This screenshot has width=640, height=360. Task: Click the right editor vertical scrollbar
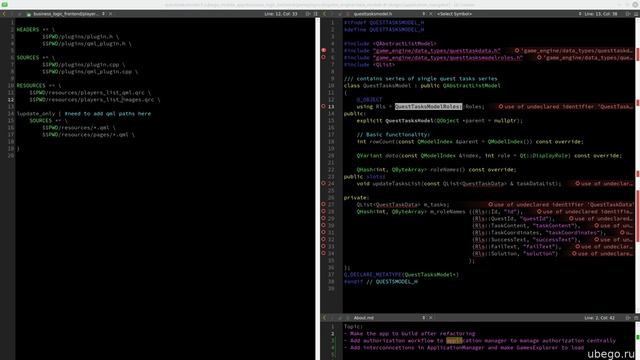638,165
